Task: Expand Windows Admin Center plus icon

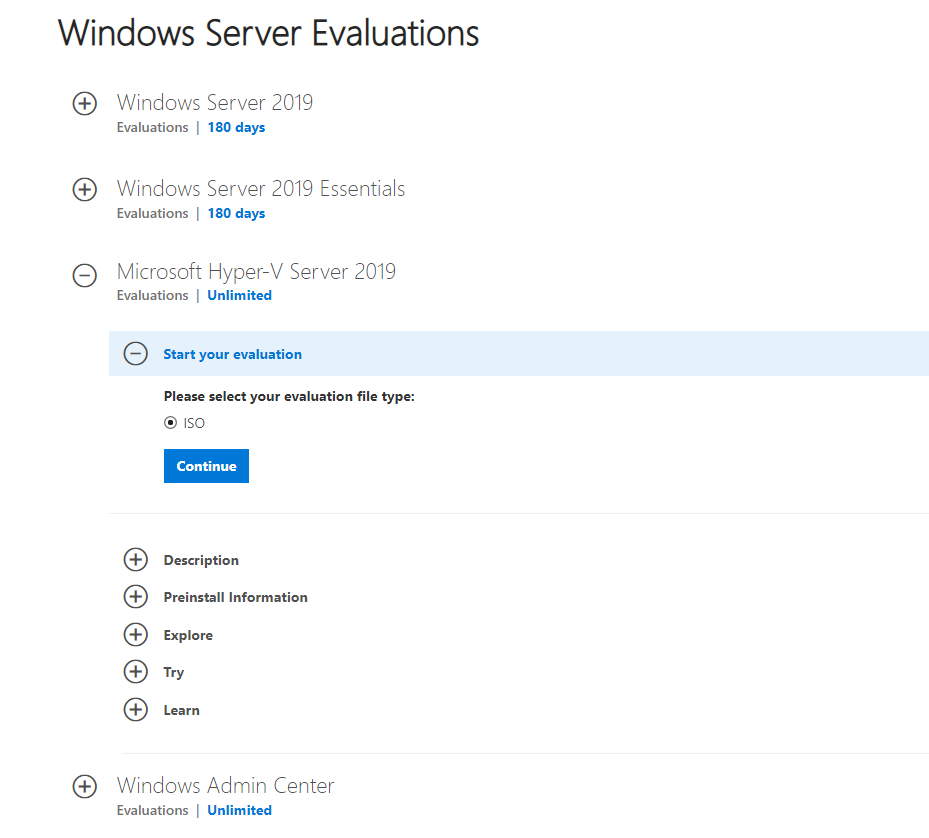Action: click(85, 786)
